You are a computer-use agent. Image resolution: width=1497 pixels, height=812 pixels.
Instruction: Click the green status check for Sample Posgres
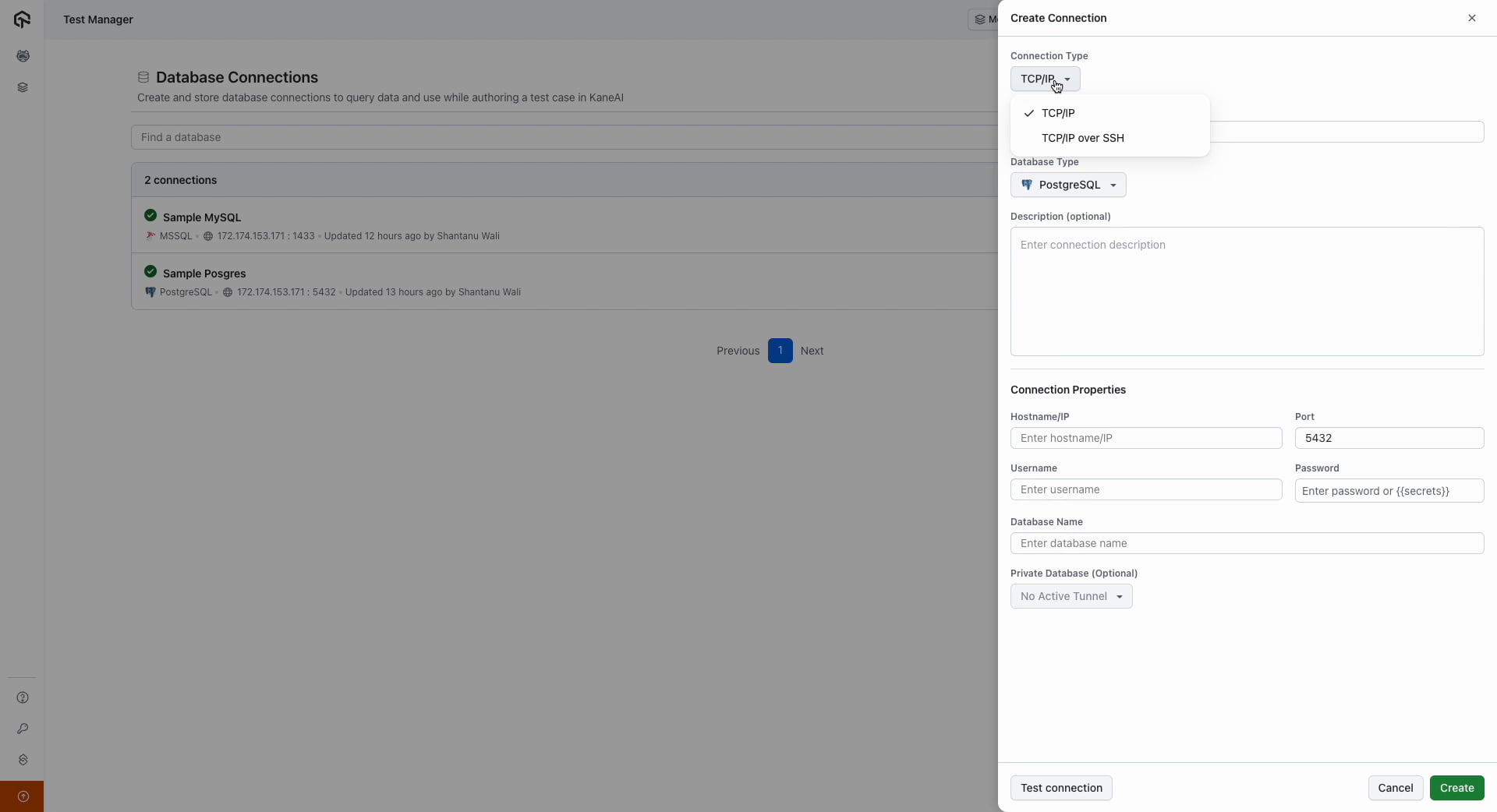pos(150,272)
